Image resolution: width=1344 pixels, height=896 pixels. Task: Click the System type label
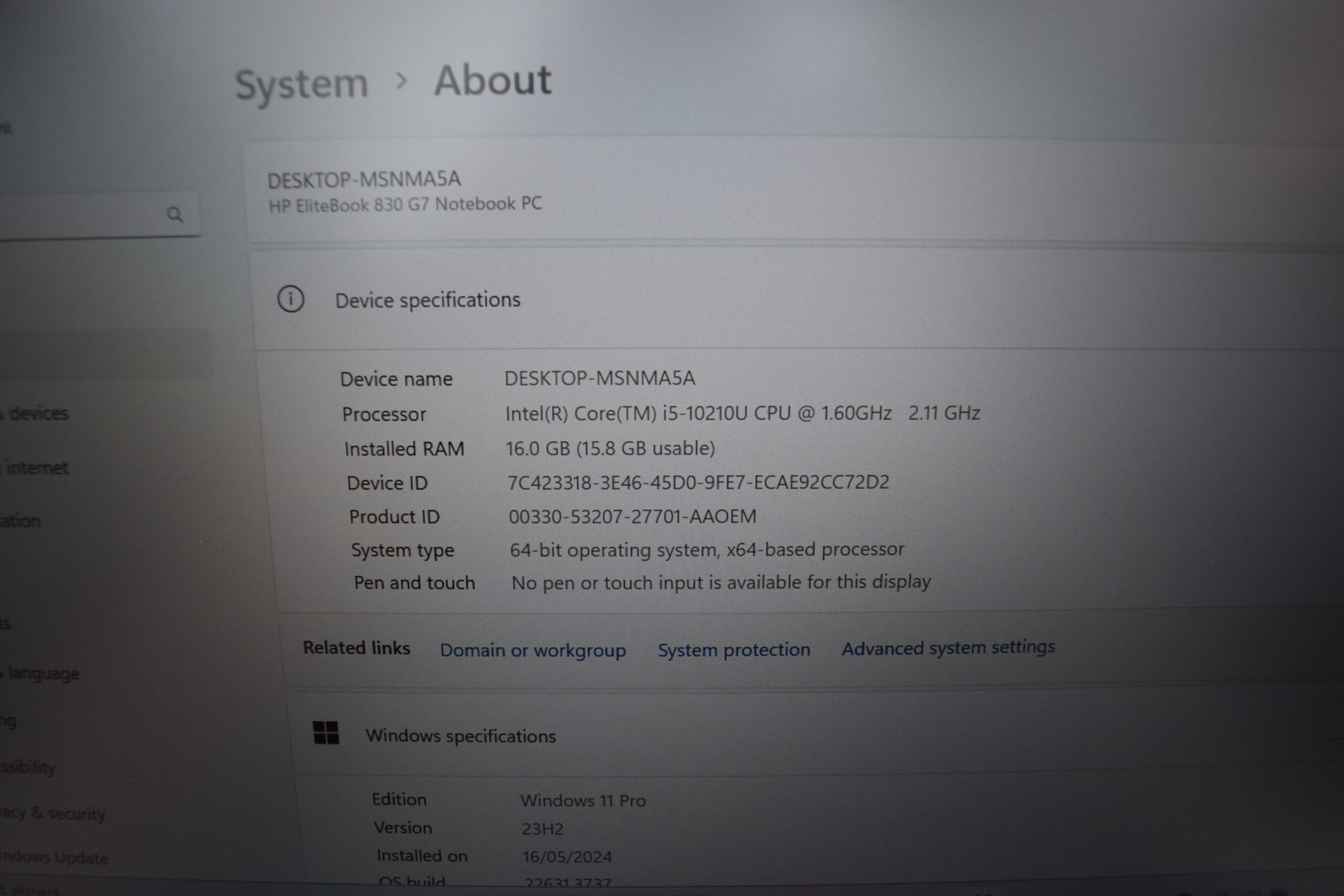point(402,550)
